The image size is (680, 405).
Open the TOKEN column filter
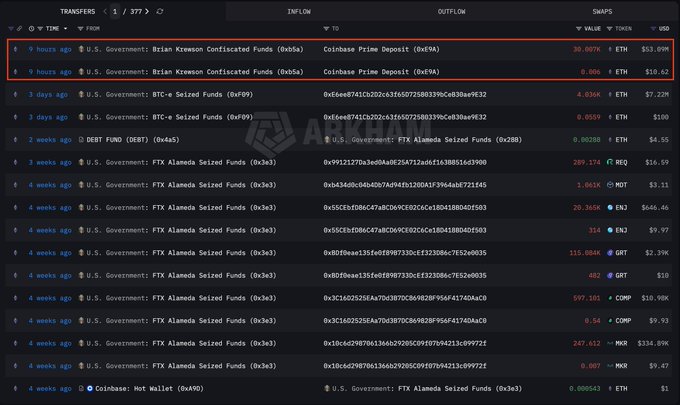(x=609, y=29)
